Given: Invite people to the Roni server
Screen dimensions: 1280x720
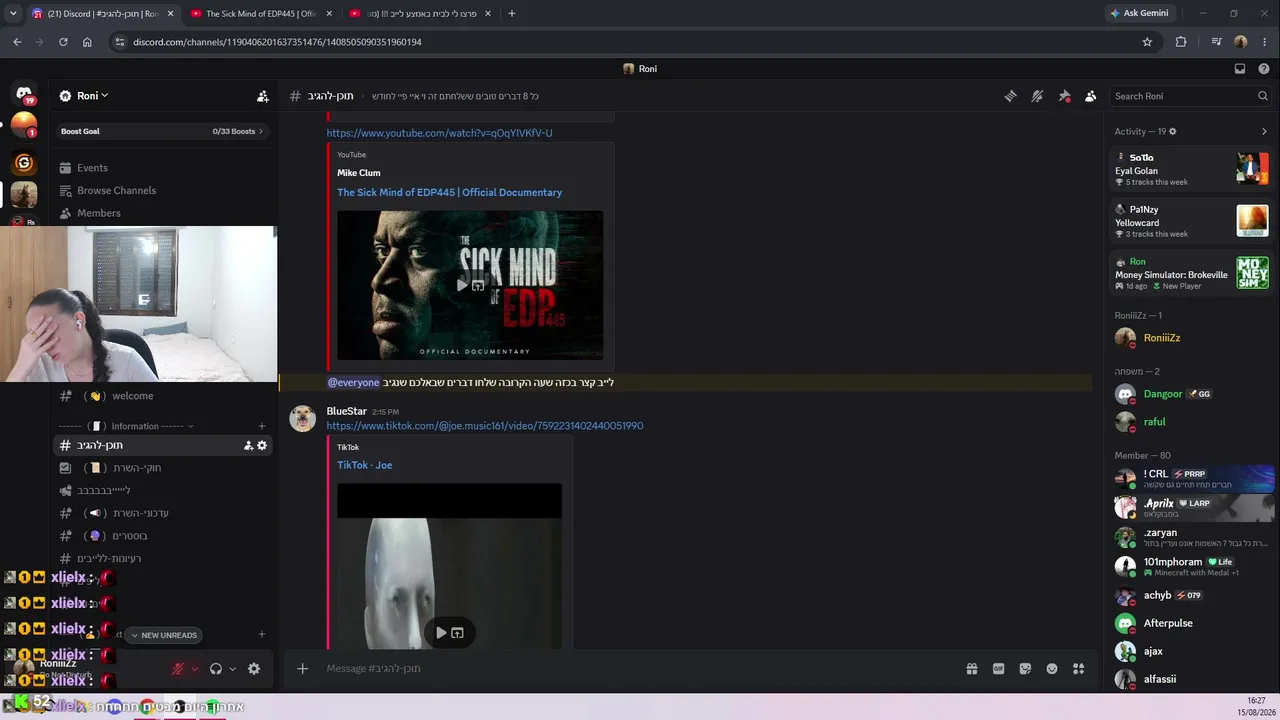Looking at the screenshot, I should pos(262,96).
